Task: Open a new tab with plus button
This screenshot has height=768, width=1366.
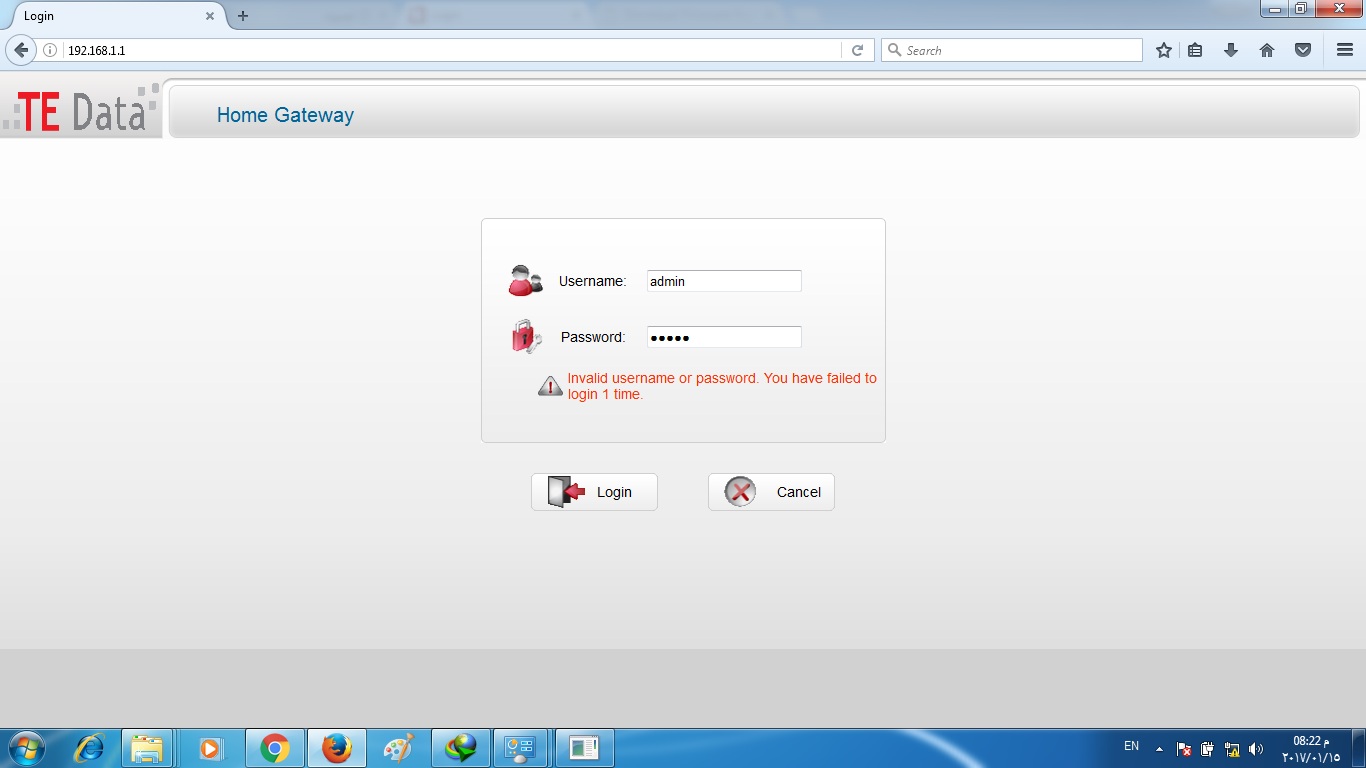Action: click(x=243, y=16)
